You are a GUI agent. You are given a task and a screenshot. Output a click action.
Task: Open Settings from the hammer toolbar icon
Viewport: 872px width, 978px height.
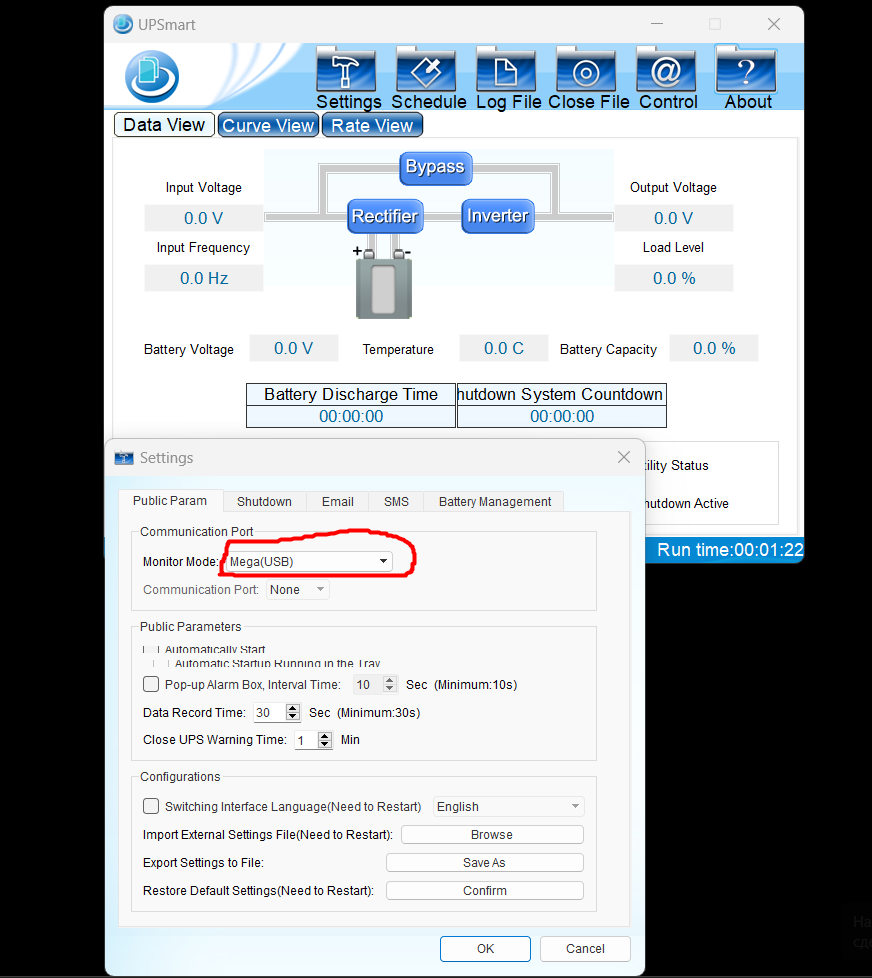[x=346, y=73]
